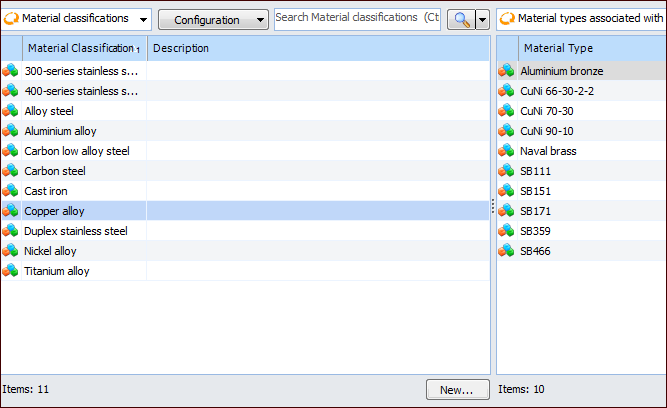Sort by Material Classification column header
This screenshot has width=667, height=408.
click(x=84, y=48)
